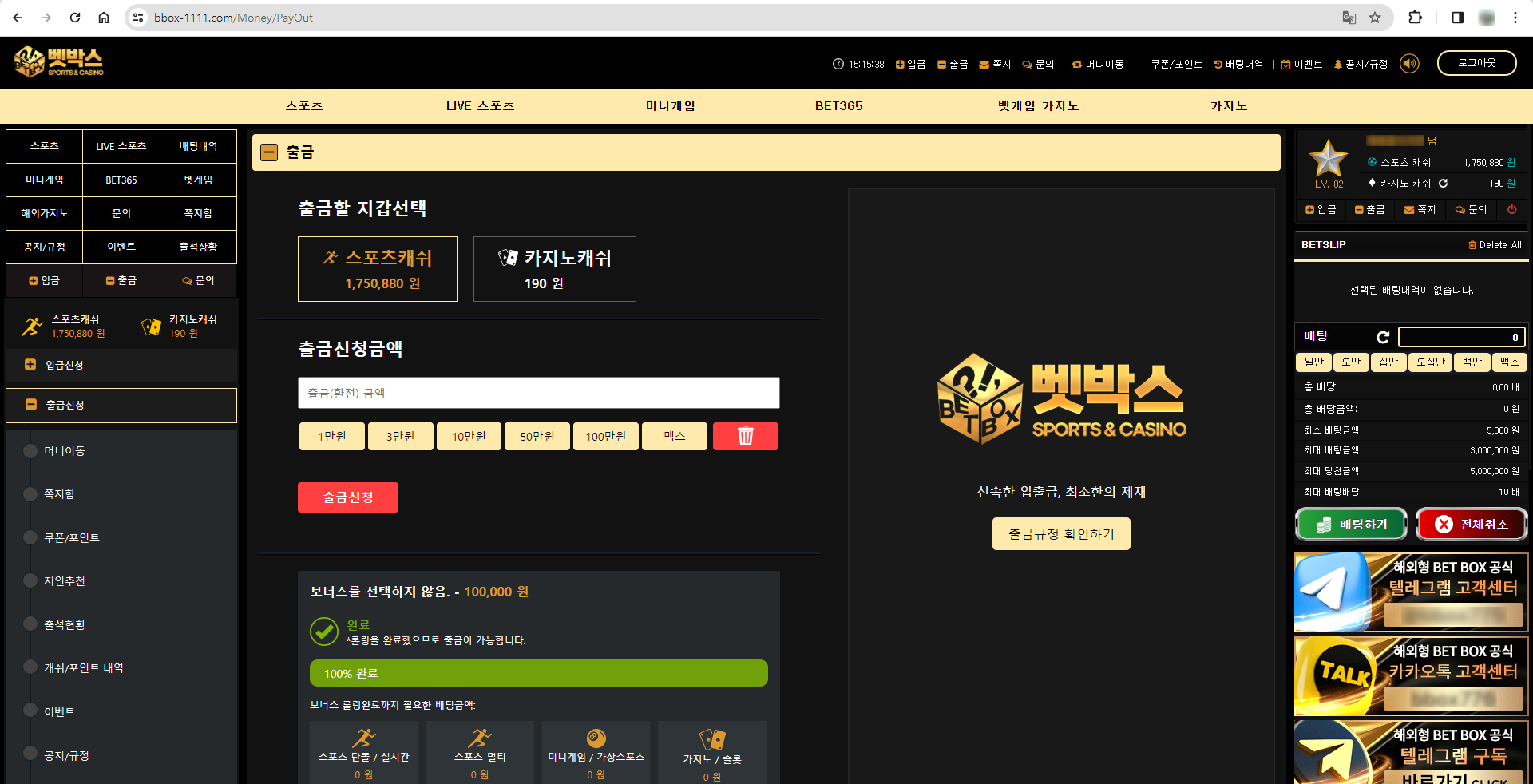The image size is (1533, 784).
Task: Click 출금규정 확인하기 button
Action: click(1061, 534)
